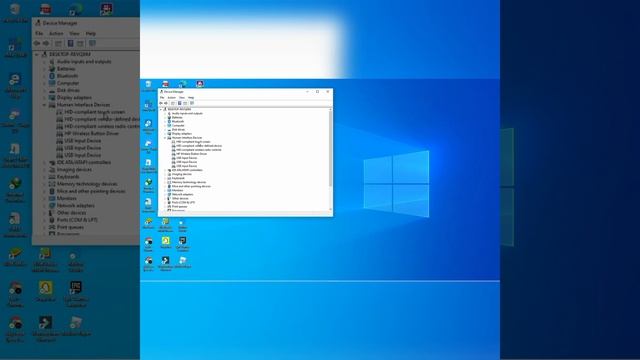Select Ports (COM & LPT) in dimmed left window

tap(77, 220)
